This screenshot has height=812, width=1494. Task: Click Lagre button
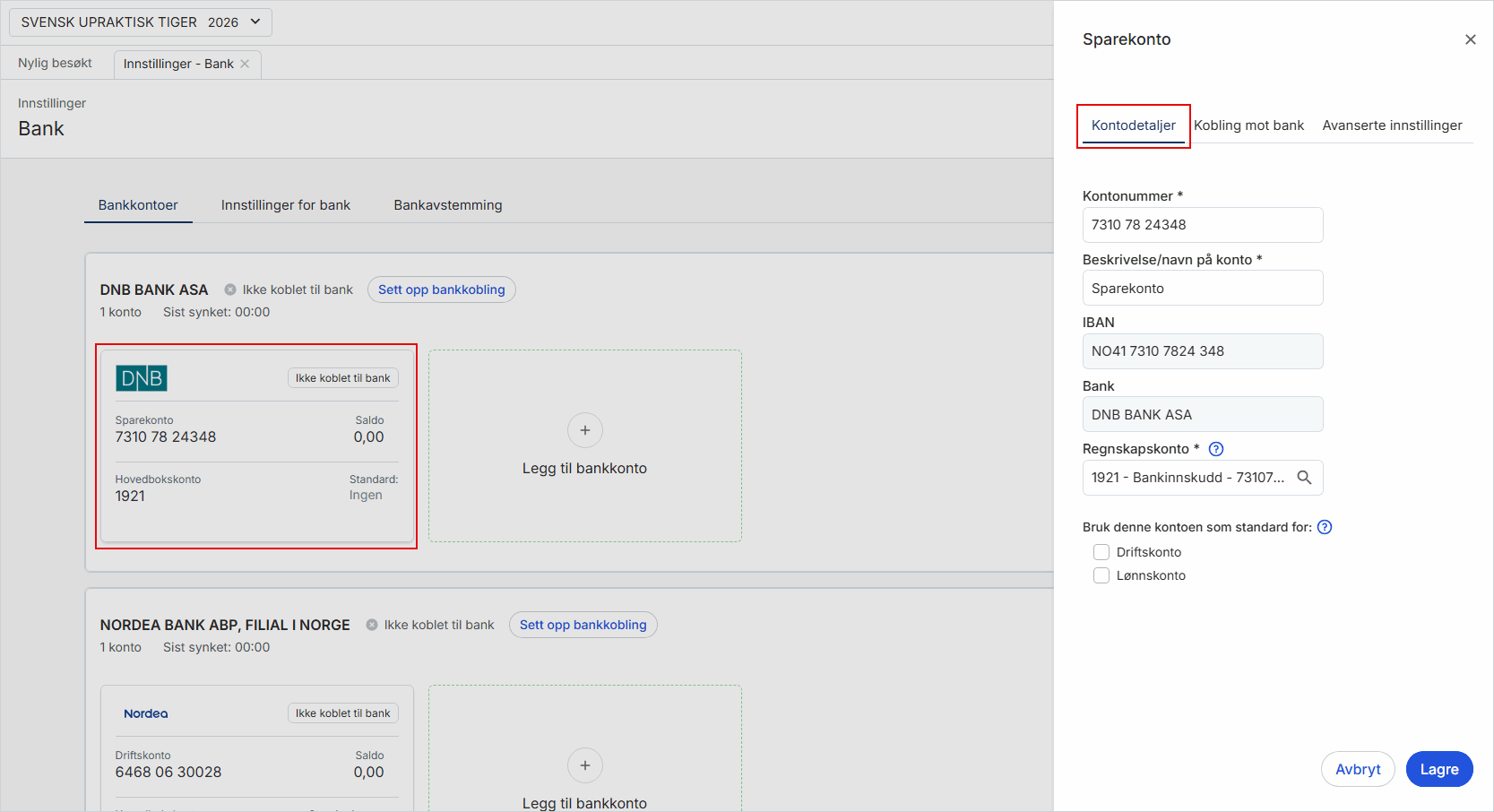(1439, 769)
